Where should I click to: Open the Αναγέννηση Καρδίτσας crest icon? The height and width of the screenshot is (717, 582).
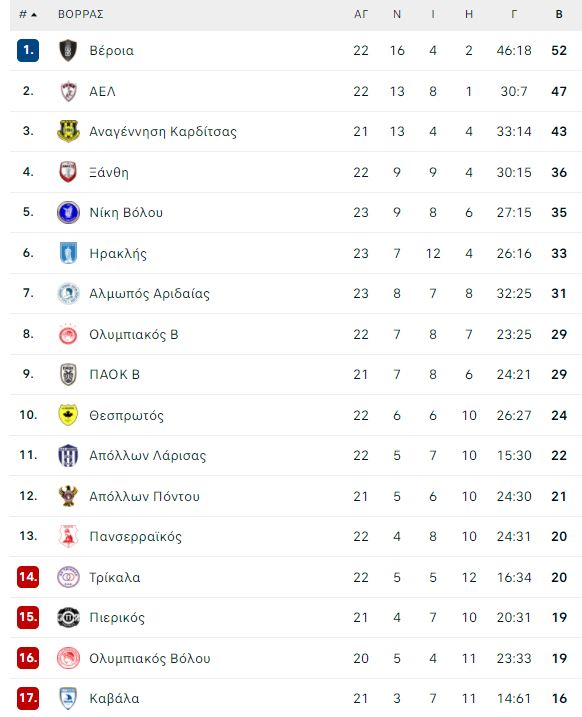tap(68, 131)
